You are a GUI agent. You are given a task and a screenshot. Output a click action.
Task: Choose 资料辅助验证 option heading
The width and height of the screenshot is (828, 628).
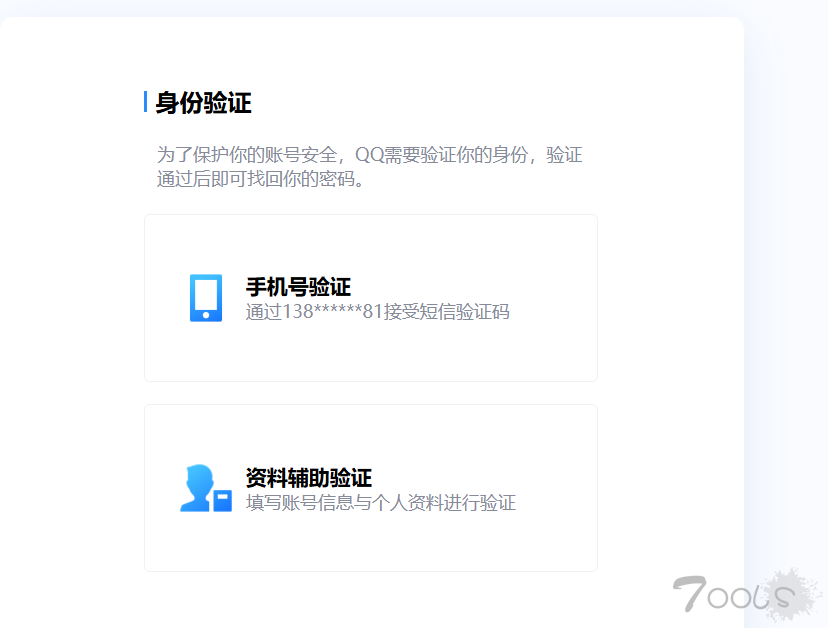(x=308, y=477)
